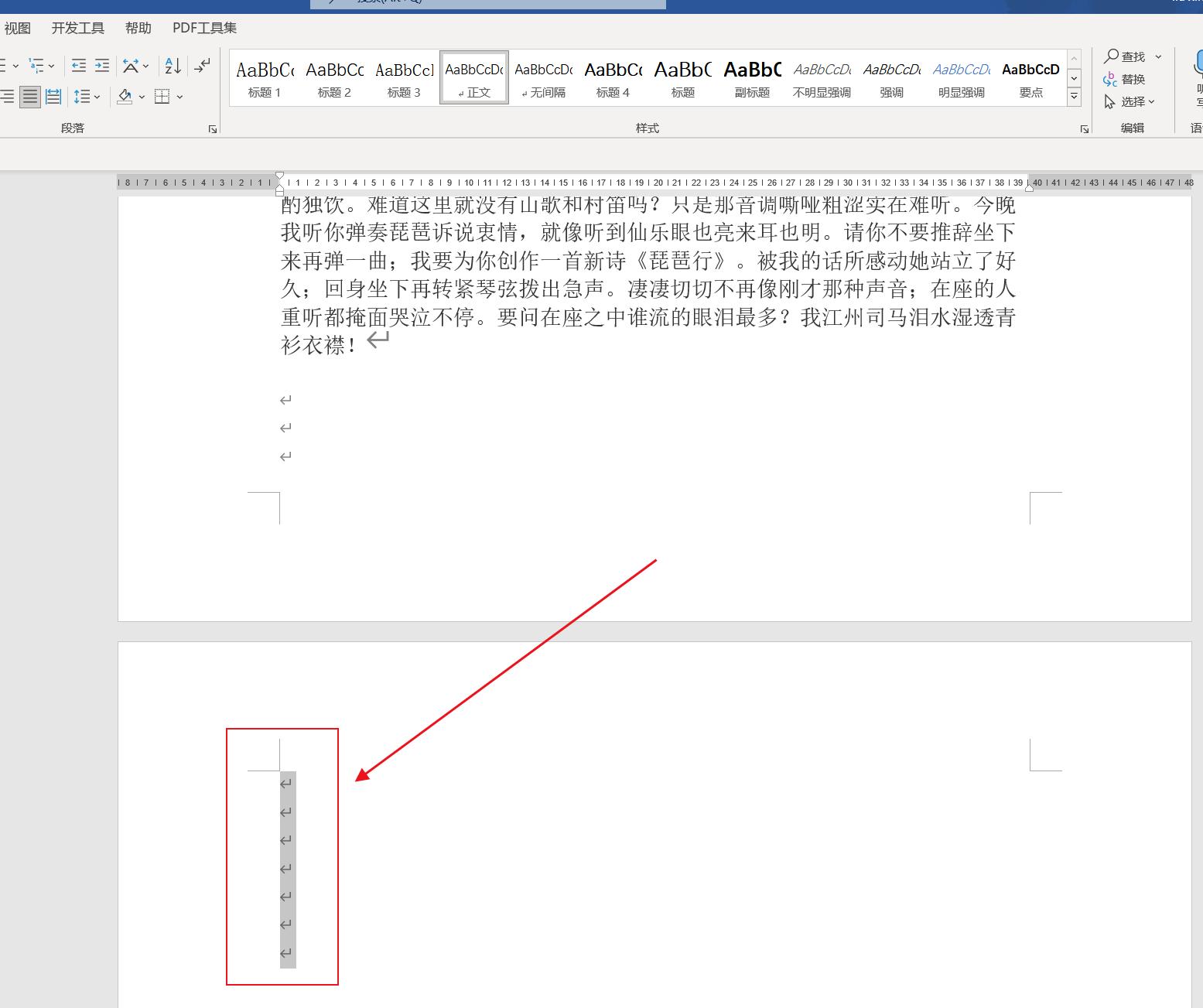Viewport: 1203px width, 1008px height.
Task: Click the Asian character scaling icon
Action: (132, 65)
